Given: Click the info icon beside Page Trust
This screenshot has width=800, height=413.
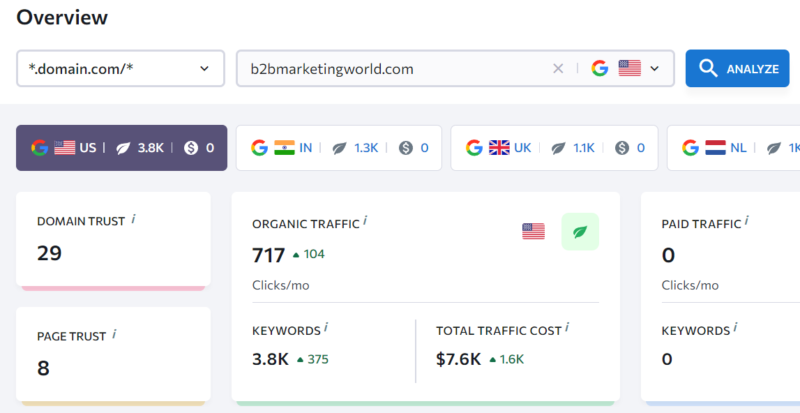Looking at the screenshot, I should [114, 334].
